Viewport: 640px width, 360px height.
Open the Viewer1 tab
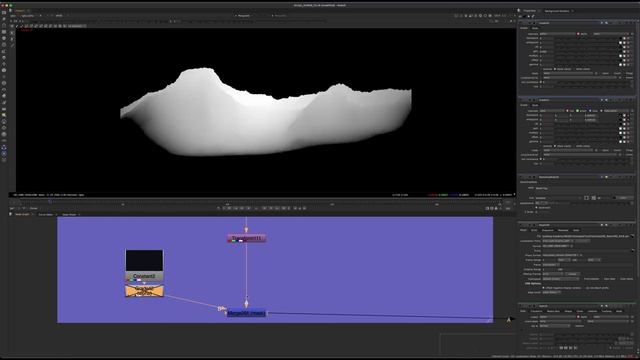20,11
